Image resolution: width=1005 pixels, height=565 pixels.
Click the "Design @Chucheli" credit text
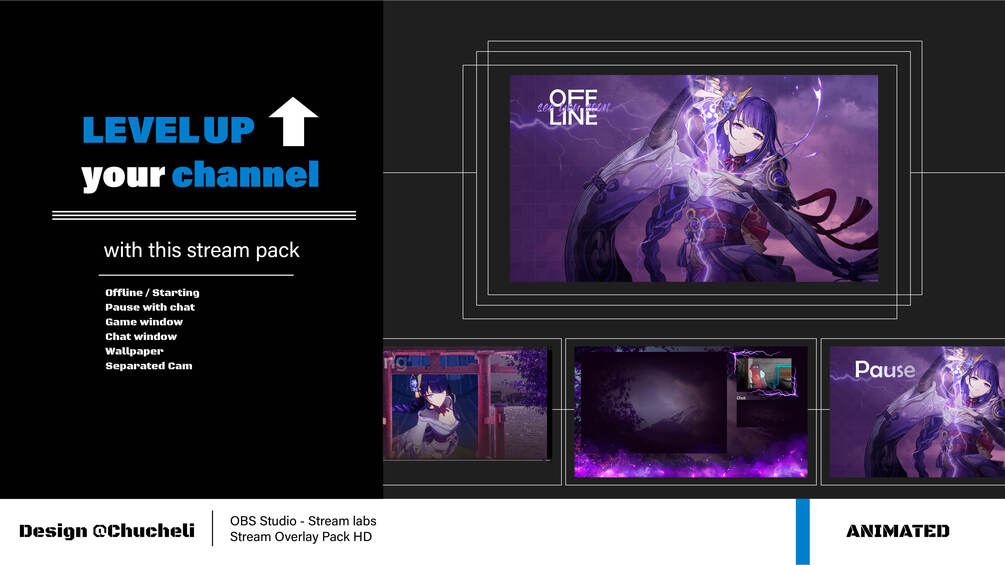pos(106,531)
